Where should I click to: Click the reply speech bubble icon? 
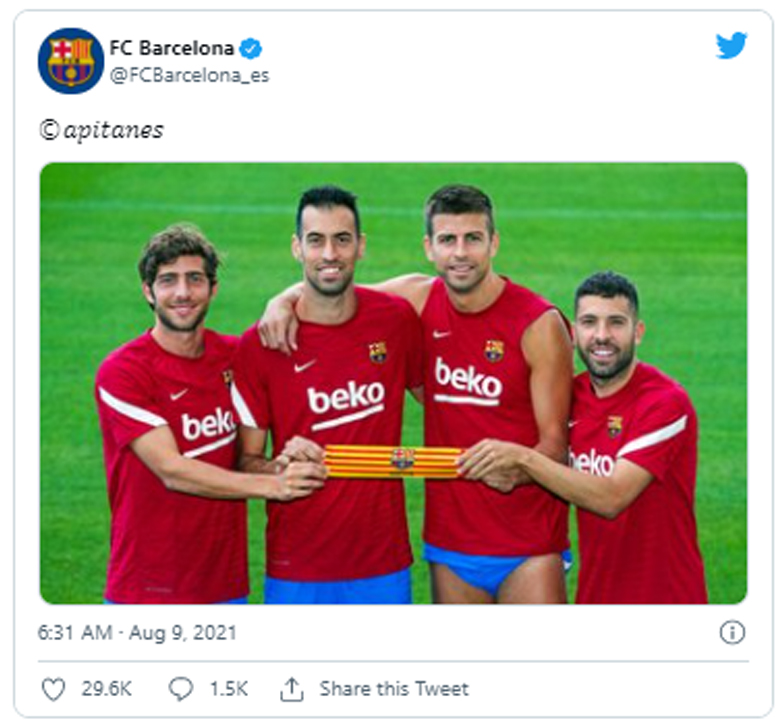(180, 688)
